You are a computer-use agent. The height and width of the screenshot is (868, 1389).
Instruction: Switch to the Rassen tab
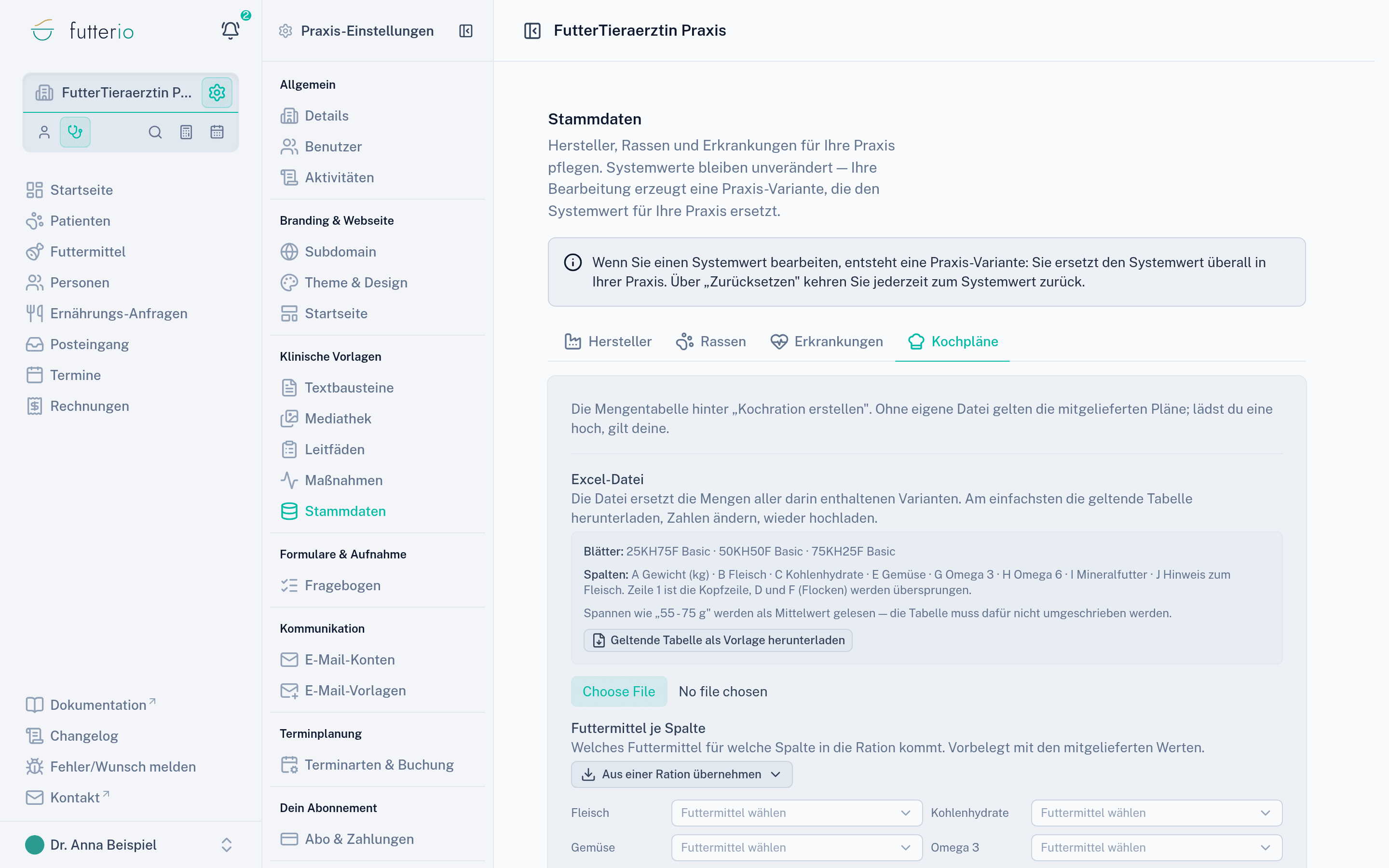(710, 341)
